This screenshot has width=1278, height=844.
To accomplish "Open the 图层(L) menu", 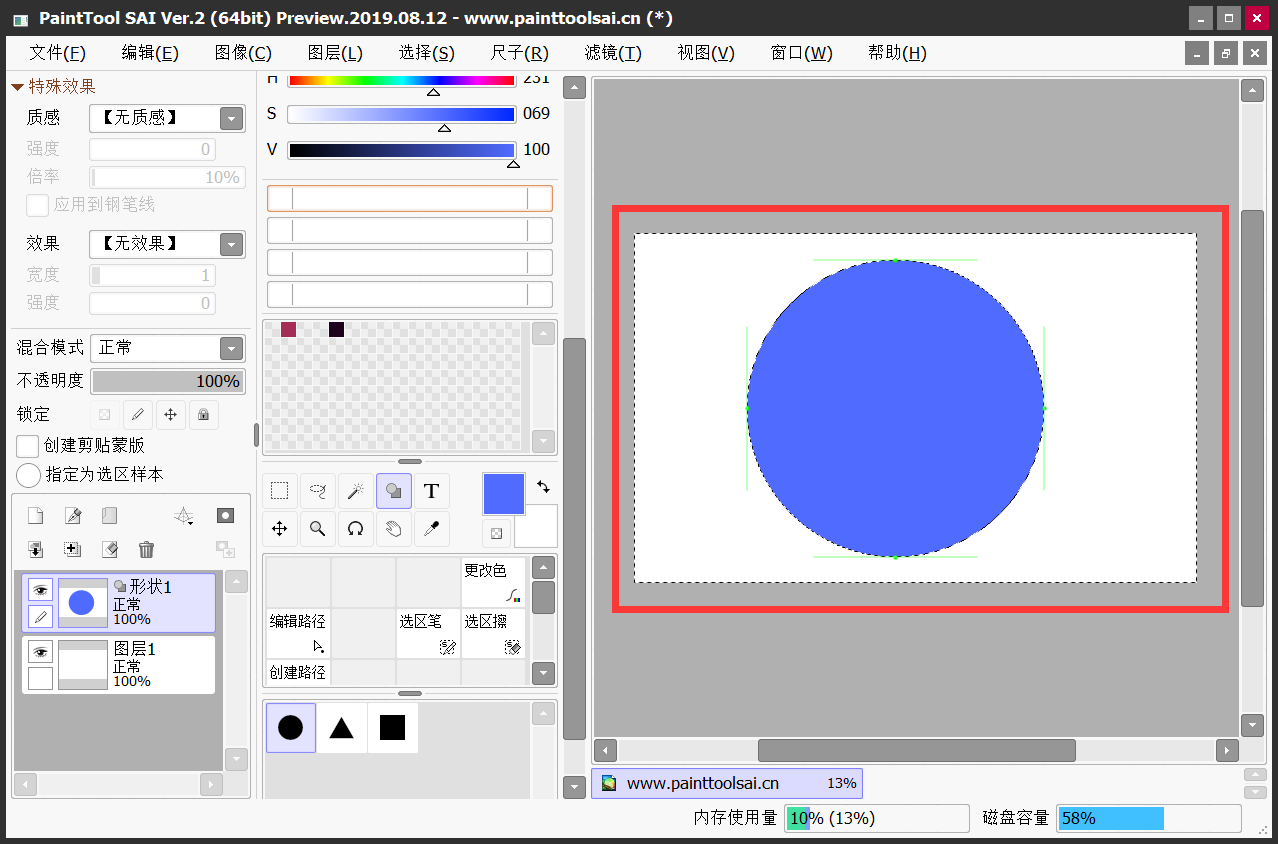I will click(x=335, y=54).
